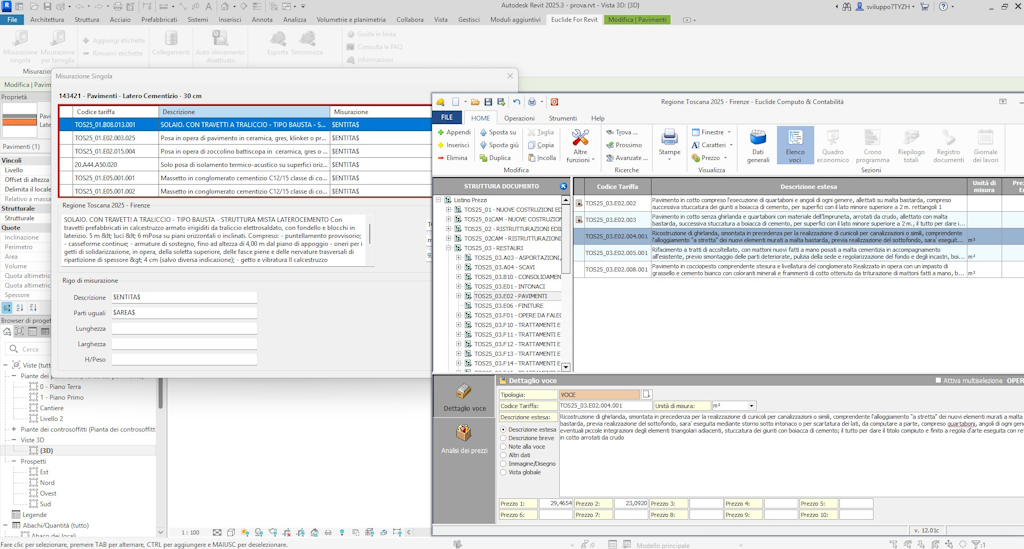Click the Trova search button

(x=621, y=132)
